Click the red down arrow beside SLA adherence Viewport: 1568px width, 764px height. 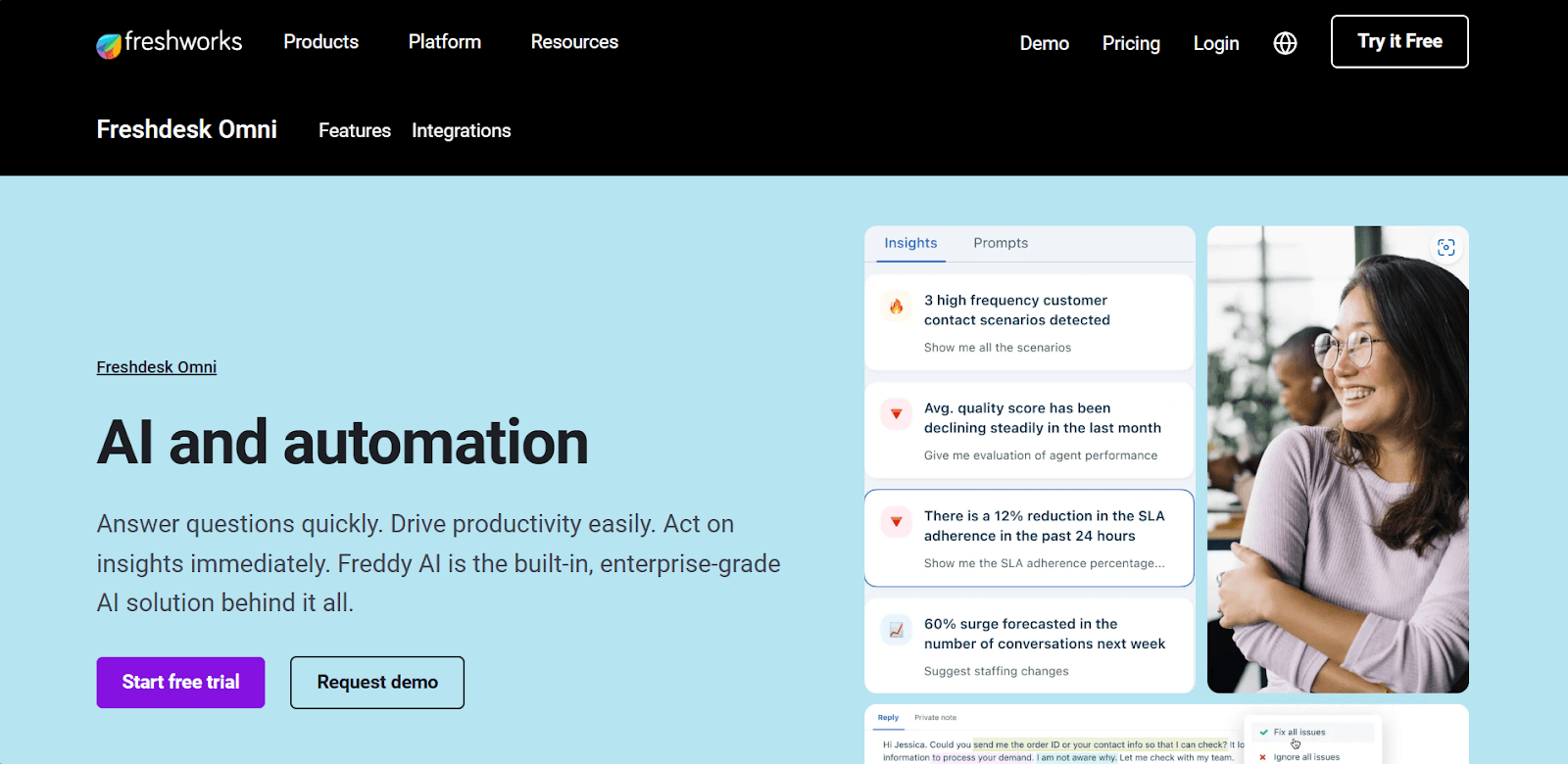coord(896,522)
